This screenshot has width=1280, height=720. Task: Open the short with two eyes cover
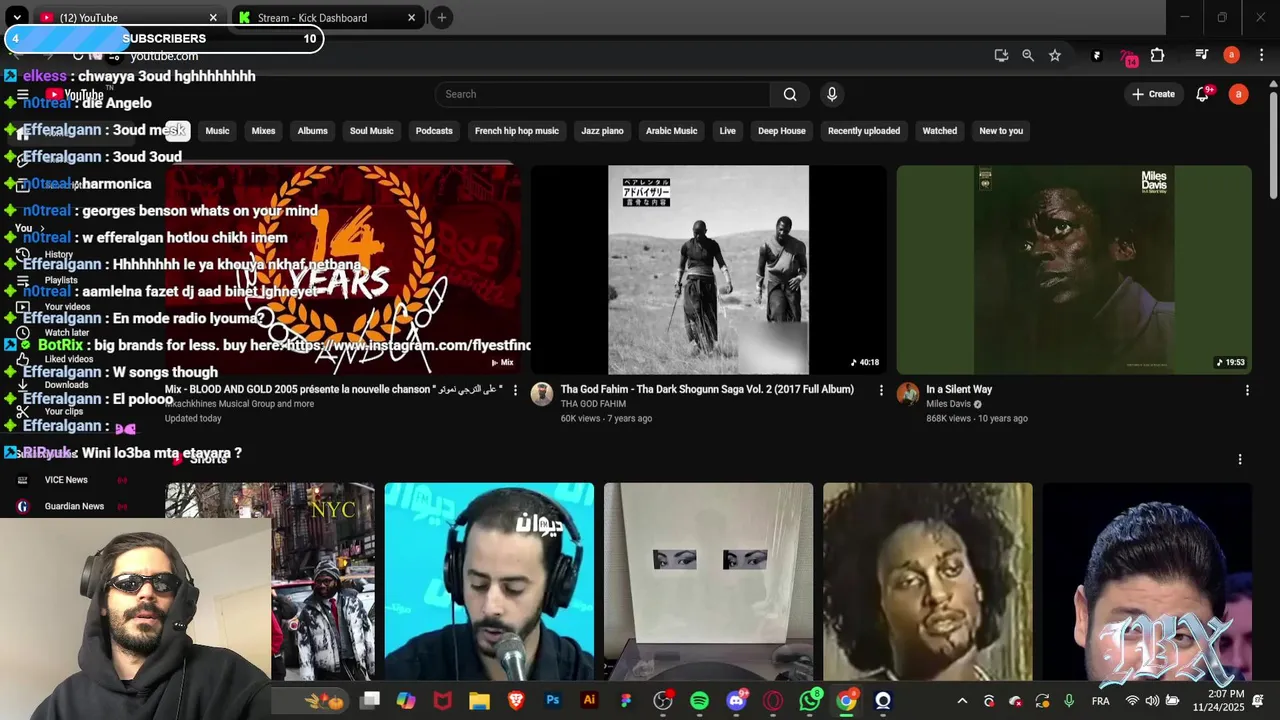coord(708,582)
